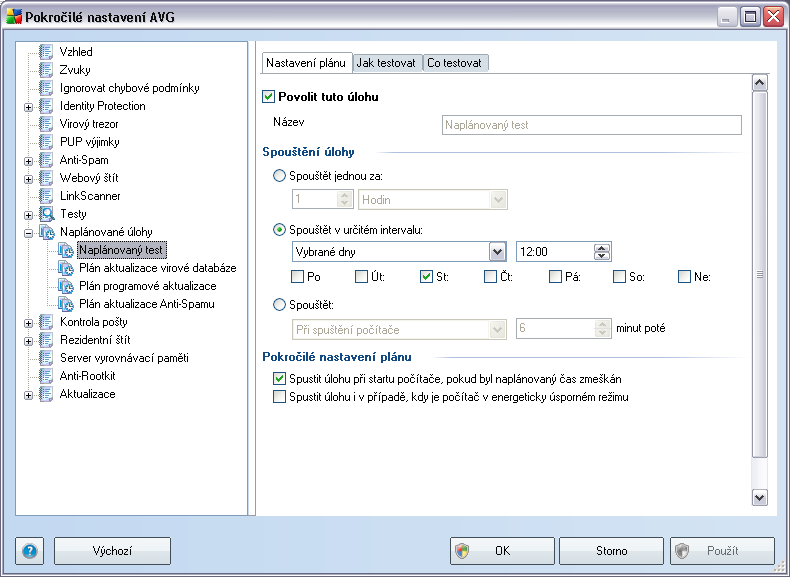
Task: Click the Anti-Rootkit item icon
Action: [46, 376]
